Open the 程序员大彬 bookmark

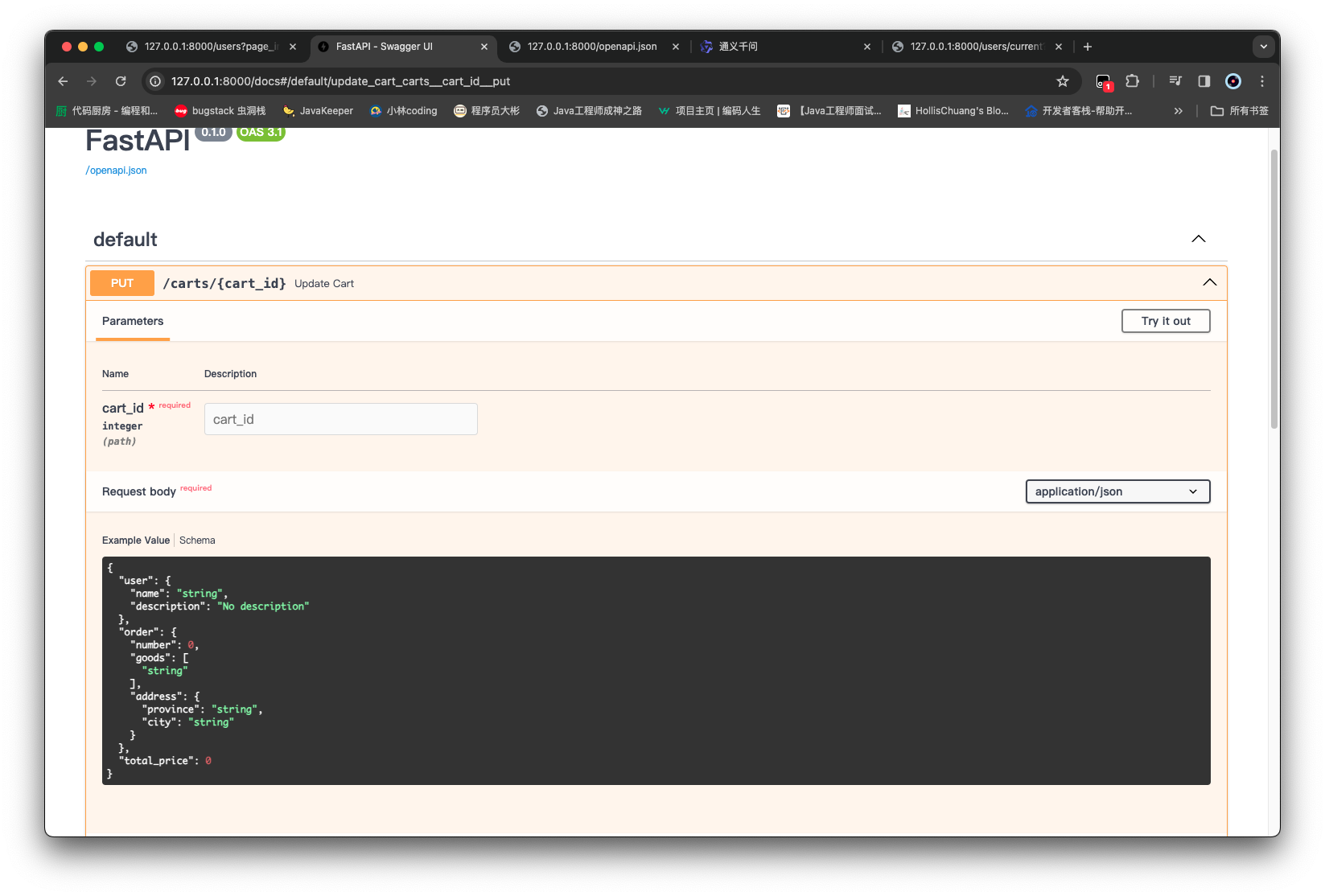487,111
